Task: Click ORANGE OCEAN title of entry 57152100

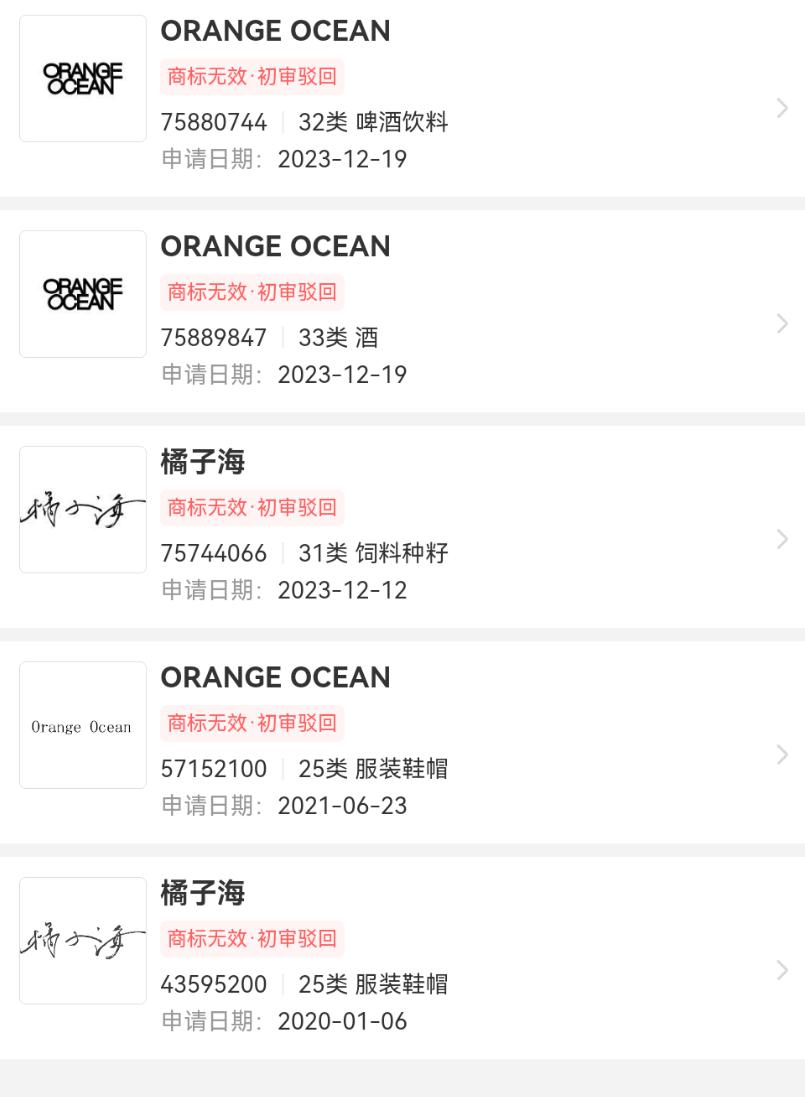Action: (275, 678)
